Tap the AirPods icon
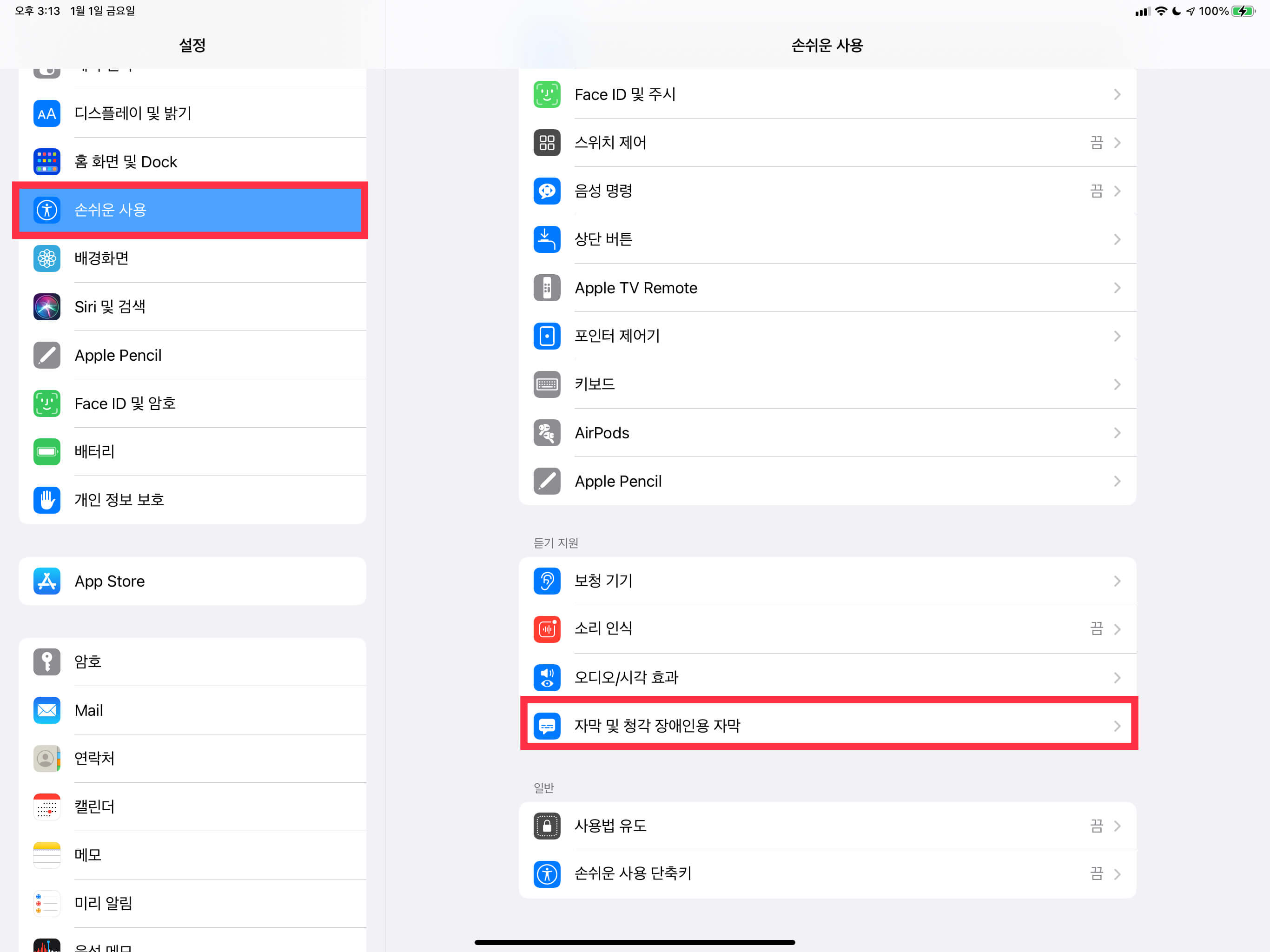The image size is (1270, 952). click(x=547, y=432)
